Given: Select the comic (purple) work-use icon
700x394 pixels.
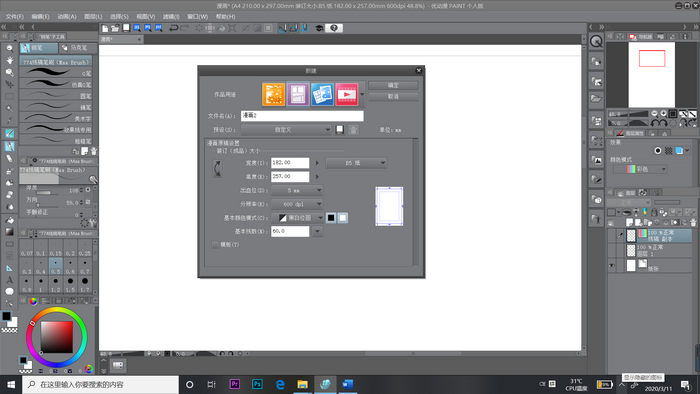Looking at the screenshot, I should [298, 94].
